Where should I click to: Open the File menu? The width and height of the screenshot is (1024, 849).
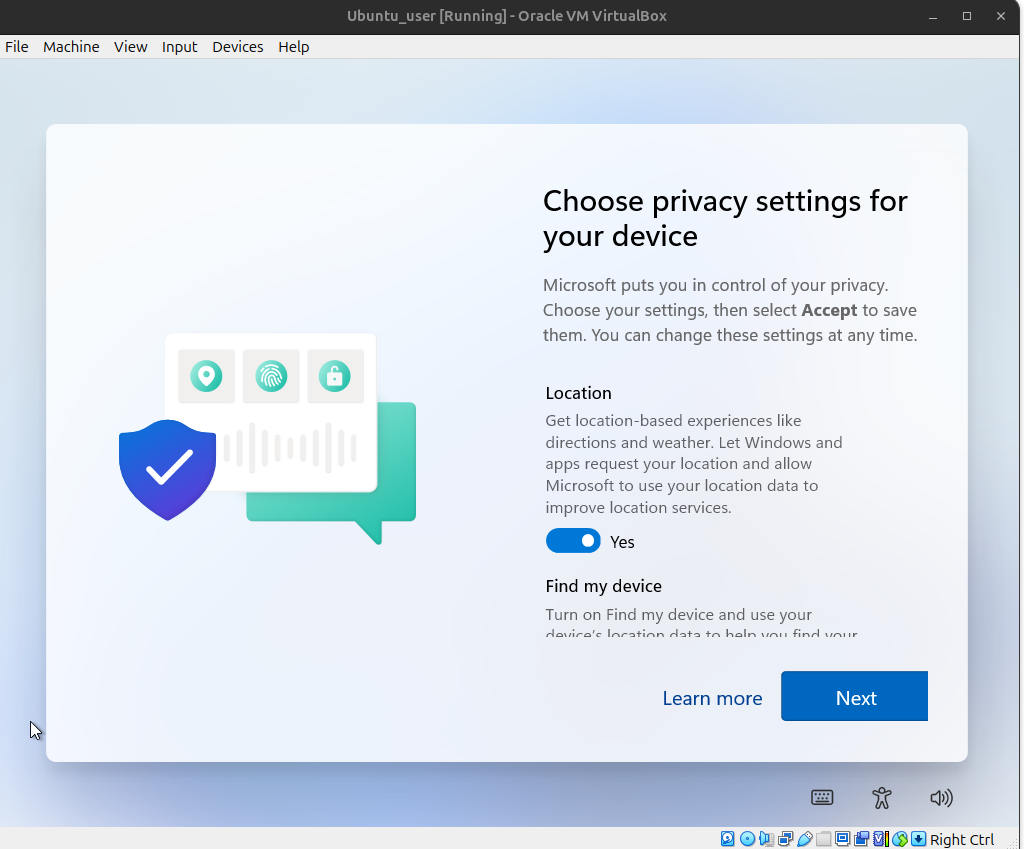tap(16, 47)
